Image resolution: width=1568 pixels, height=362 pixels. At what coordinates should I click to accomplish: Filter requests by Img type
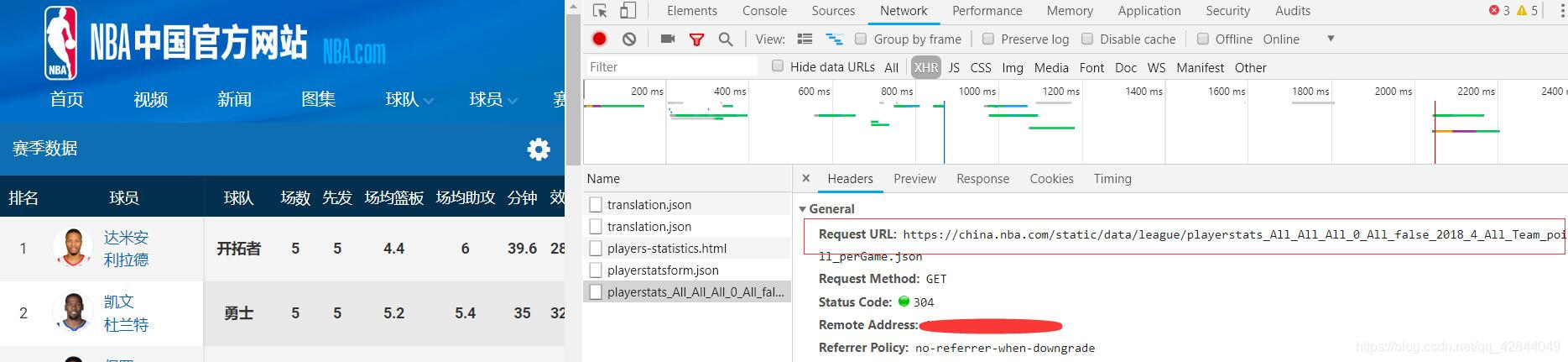click(1013, 67)
